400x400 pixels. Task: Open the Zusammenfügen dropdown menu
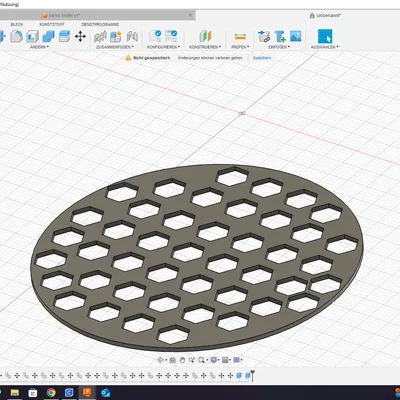[x=115, y=47]
